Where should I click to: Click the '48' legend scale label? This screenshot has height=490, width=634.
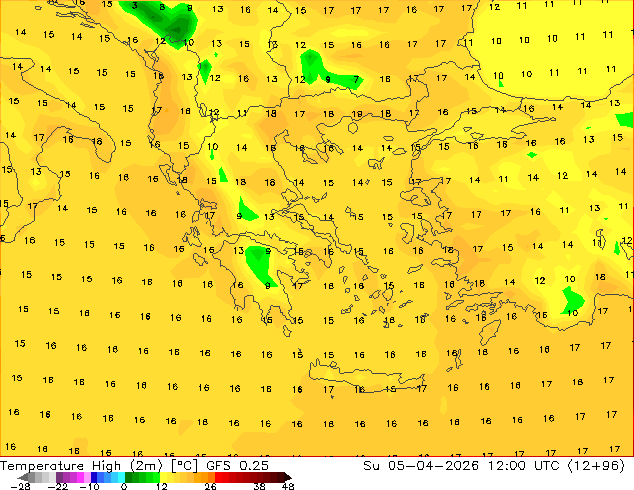(288, 486)
